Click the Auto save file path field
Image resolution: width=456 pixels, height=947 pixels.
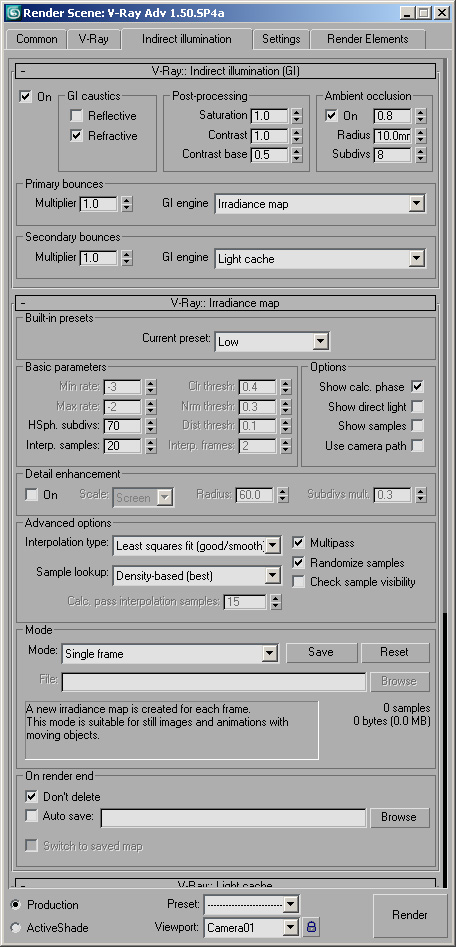[233, 818]
